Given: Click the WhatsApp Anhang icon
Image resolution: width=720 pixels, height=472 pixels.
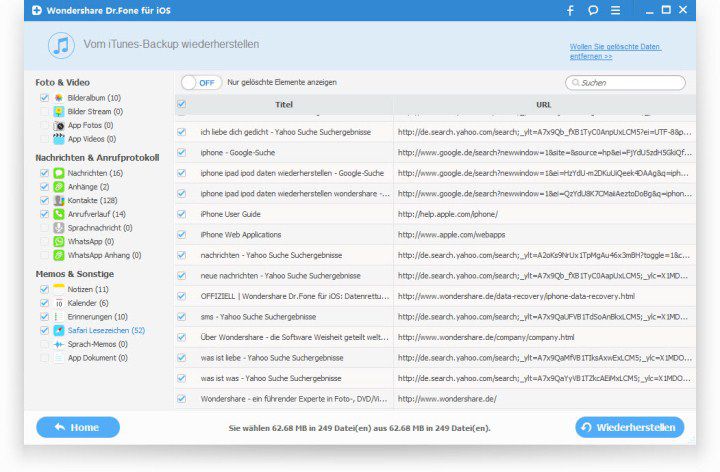Looking at the screenshot, I should (x=59, y=255).
